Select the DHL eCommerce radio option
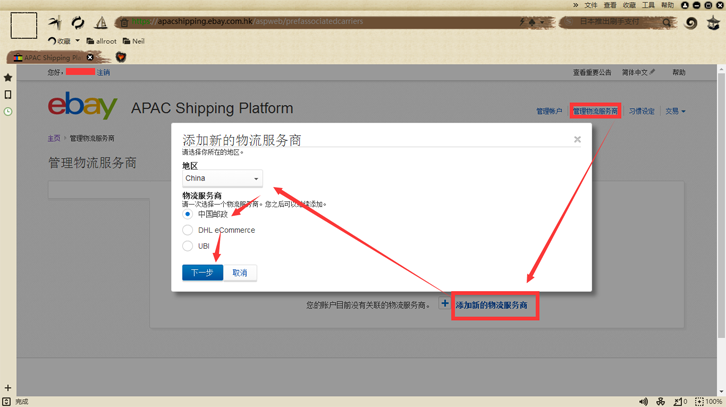 click(x=188, y=230)
